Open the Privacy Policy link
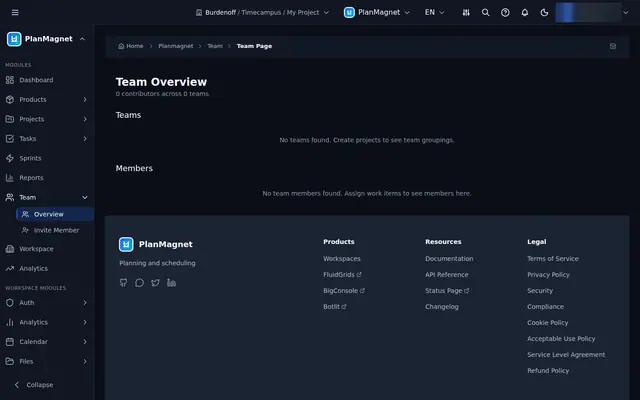 pos(548,275)
